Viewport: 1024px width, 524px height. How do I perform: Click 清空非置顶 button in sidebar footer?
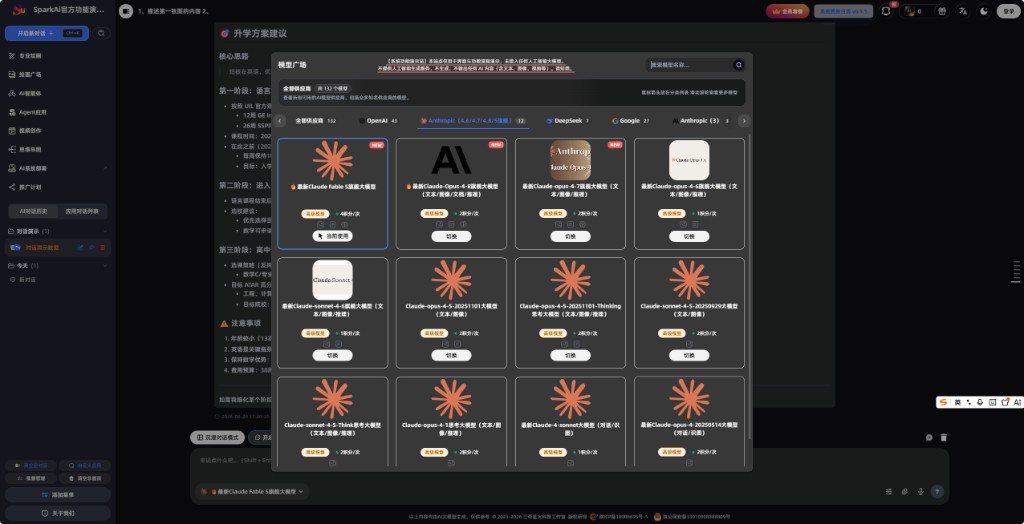coord(85,478)
